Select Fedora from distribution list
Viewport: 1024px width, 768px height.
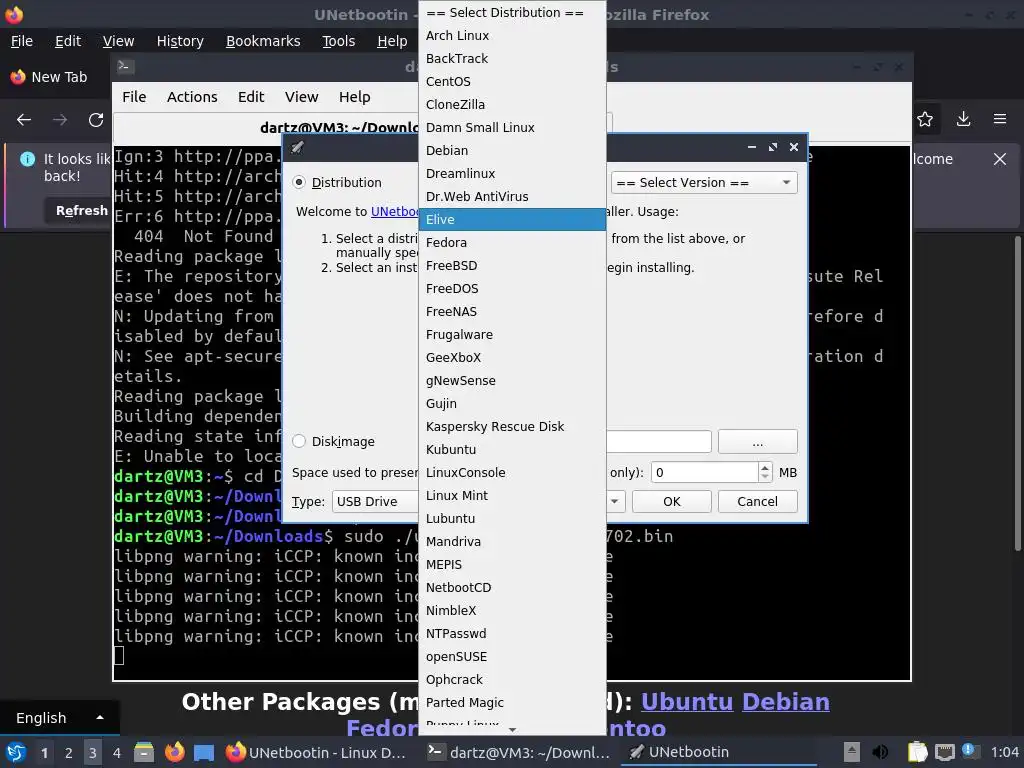(x=512, y=242)
